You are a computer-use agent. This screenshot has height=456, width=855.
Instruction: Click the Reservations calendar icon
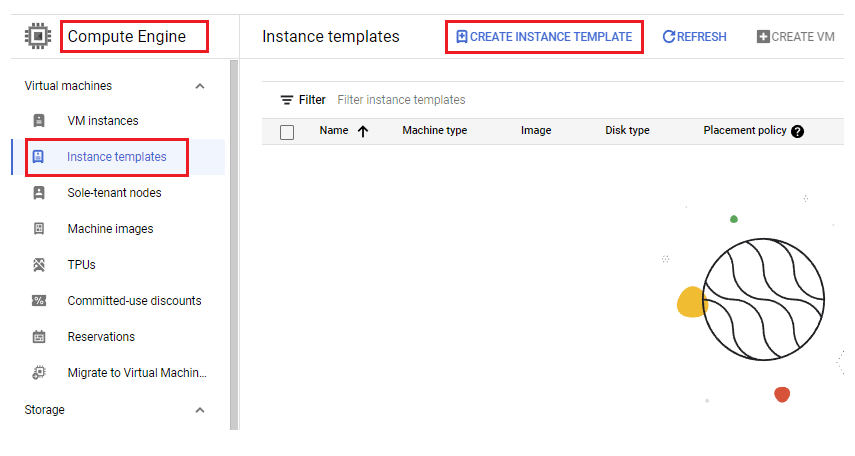[x=39, y=337]
